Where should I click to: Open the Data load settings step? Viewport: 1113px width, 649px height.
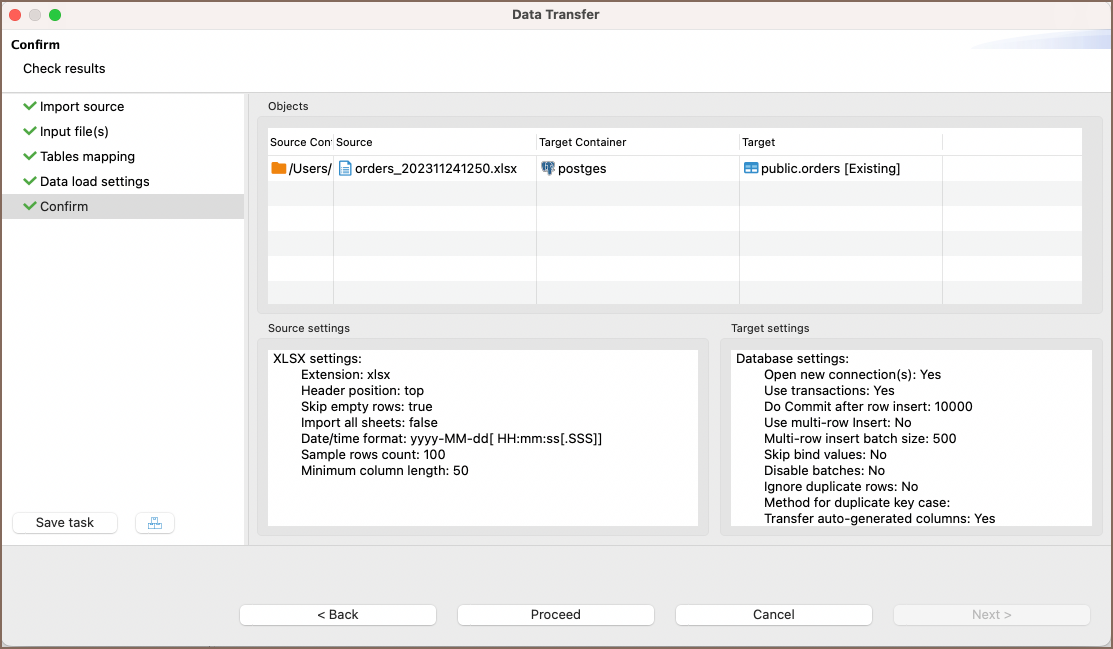pos(94,181)
